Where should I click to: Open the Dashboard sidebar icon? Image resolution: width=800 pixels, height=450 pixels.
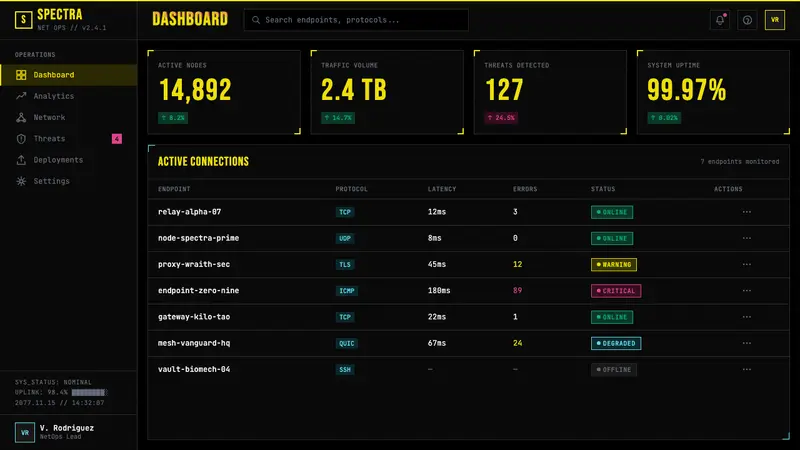(21, 75)
